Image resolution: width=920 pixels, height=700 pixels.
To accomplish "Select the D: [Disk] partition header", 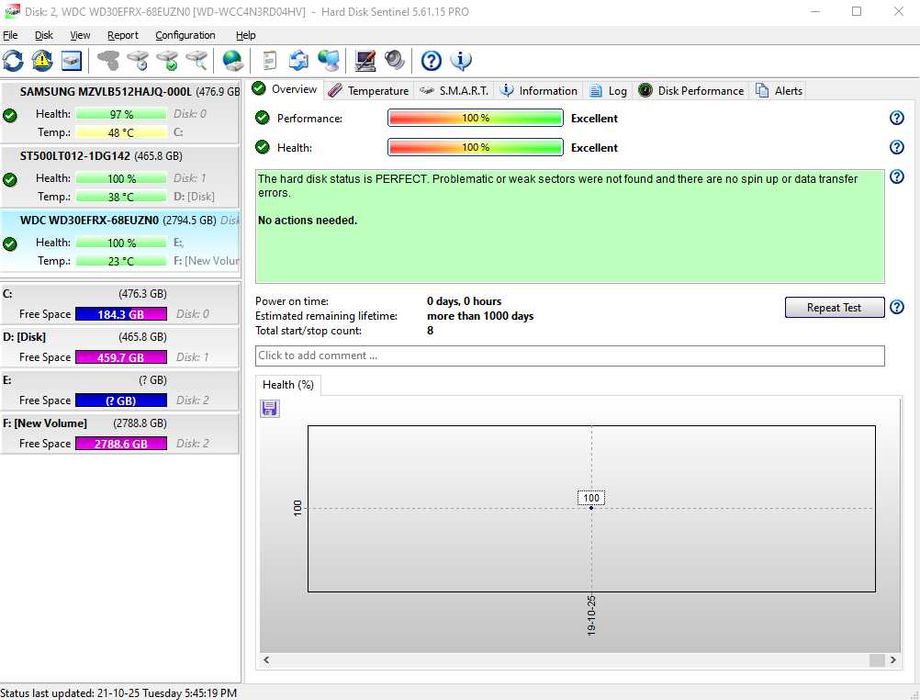I will pos(120,337).
